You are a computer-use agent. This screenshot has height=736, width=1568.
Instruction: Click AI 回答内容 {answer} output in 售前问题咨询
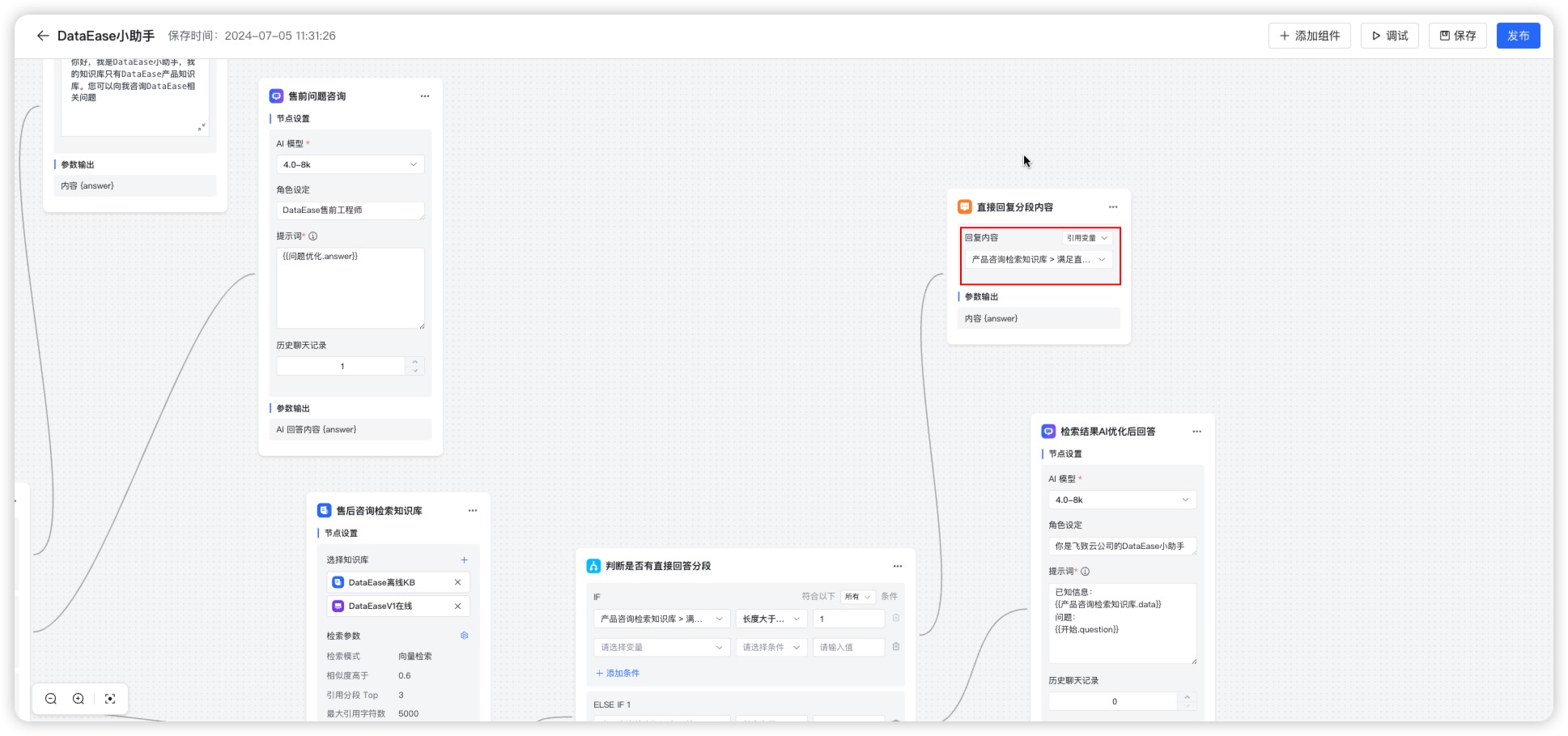coord(350,430)
